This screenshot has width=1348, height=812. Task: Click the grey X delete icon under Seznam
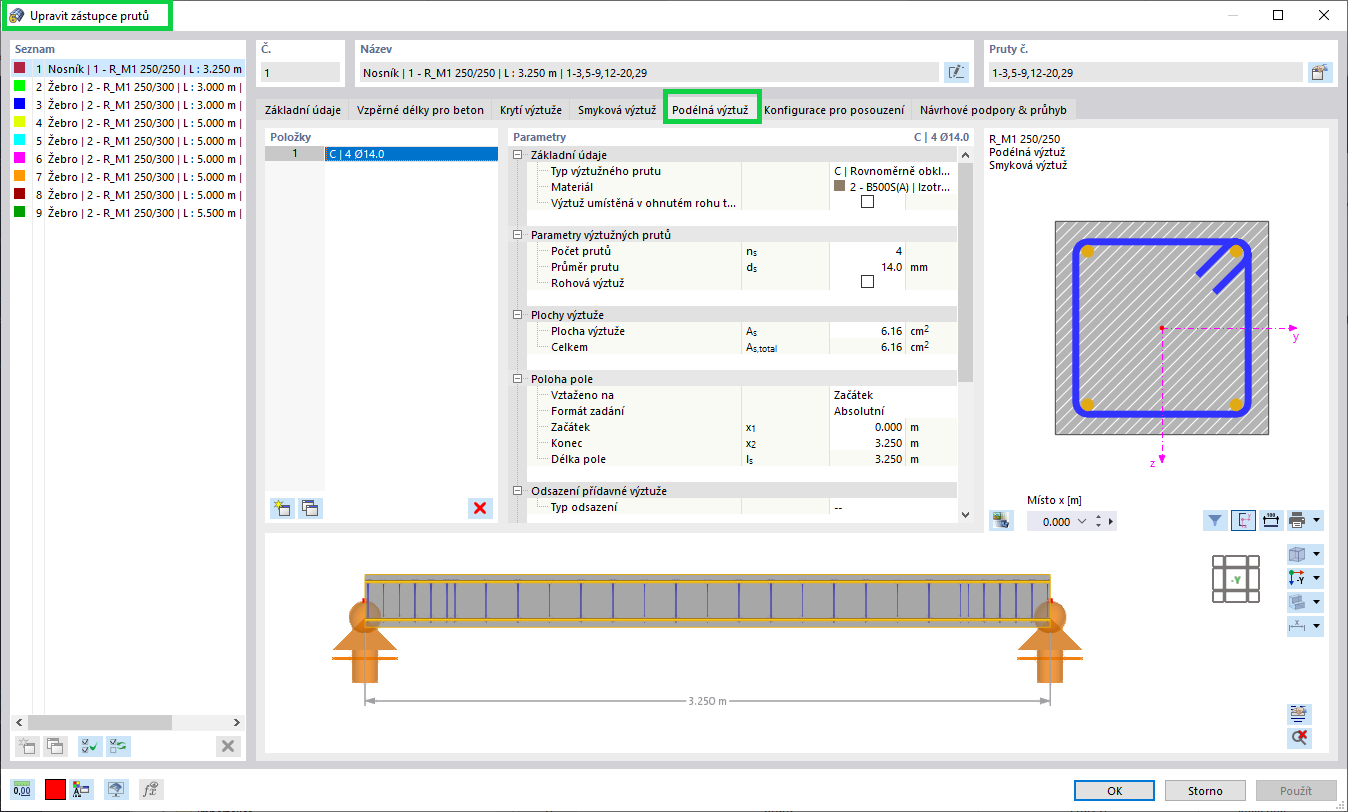(x=228, y=745)
